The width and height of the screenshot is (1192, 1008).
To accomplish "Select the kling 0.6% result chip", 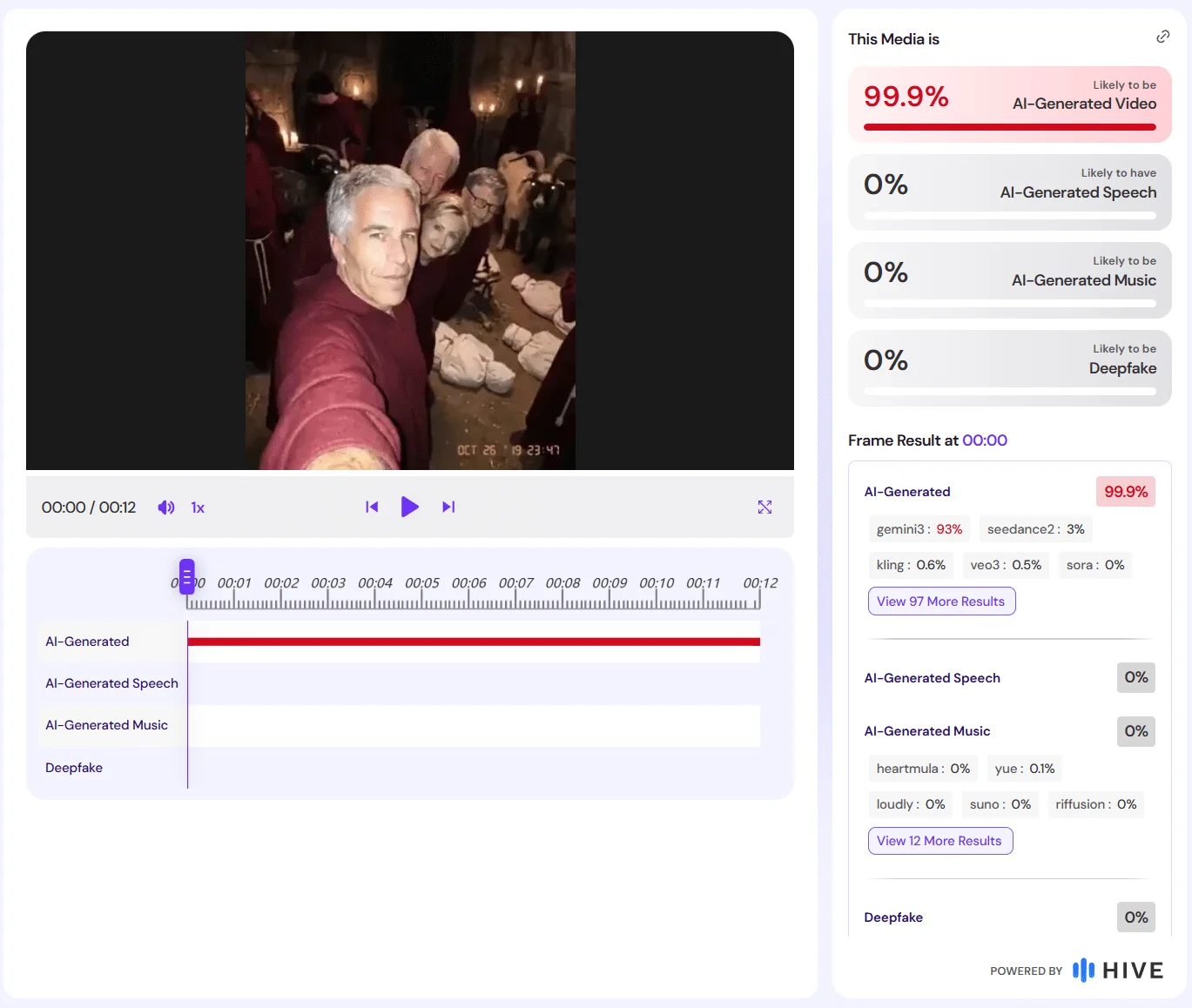I will (911, 565).
